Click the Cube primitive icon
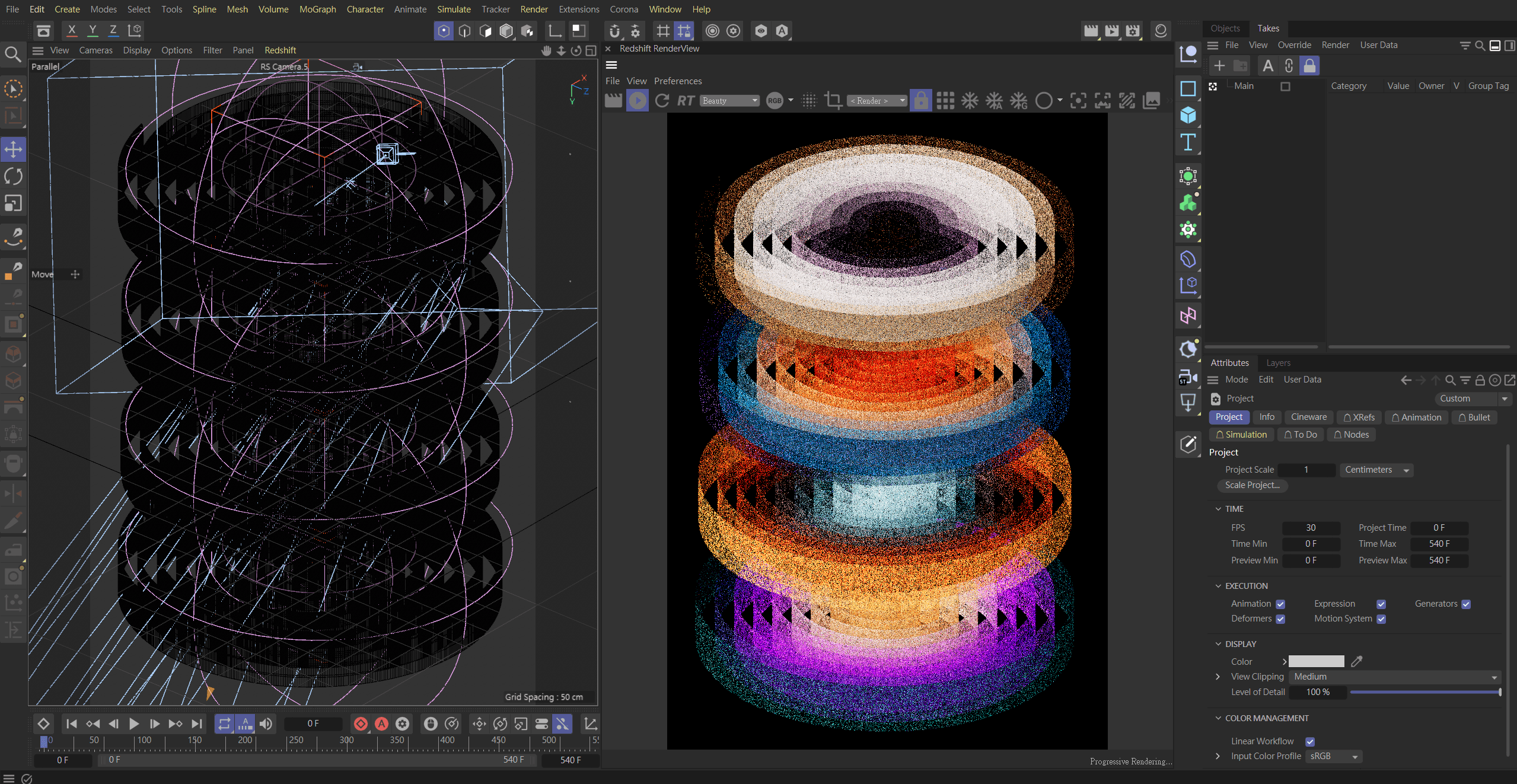 (1188, 115)
